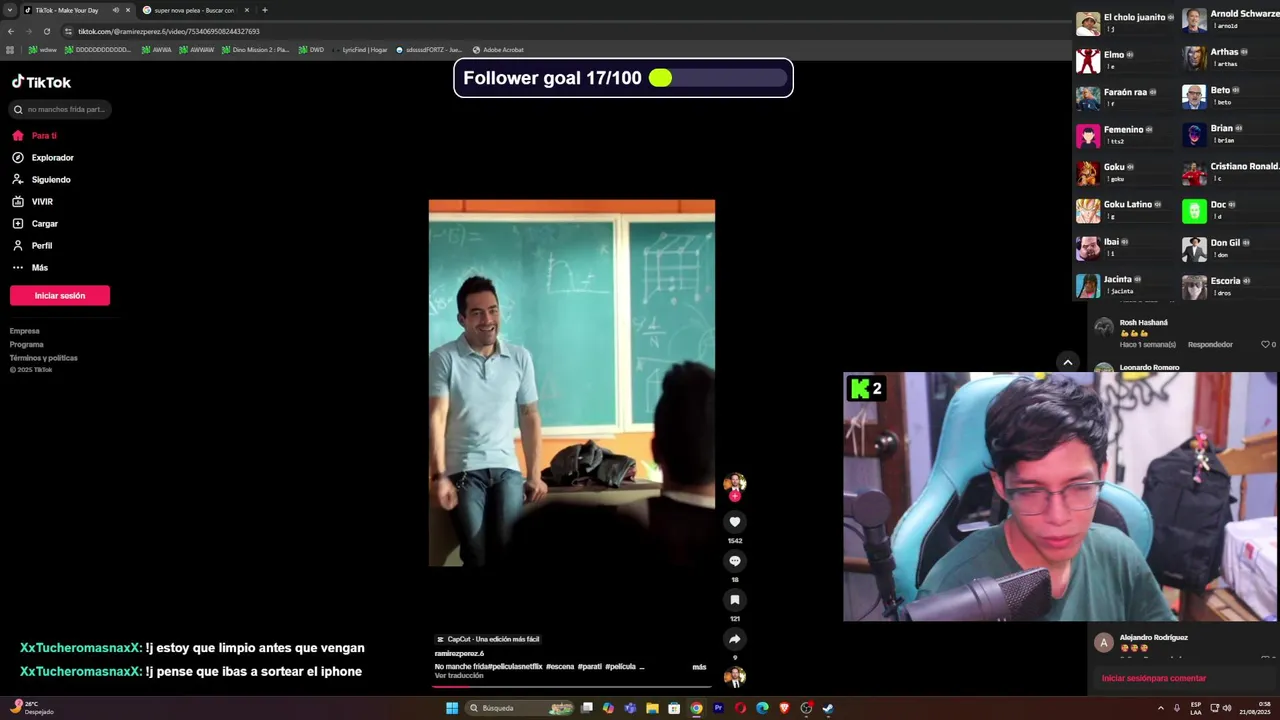
Task: Open a new browser tab
Action: 264,10
